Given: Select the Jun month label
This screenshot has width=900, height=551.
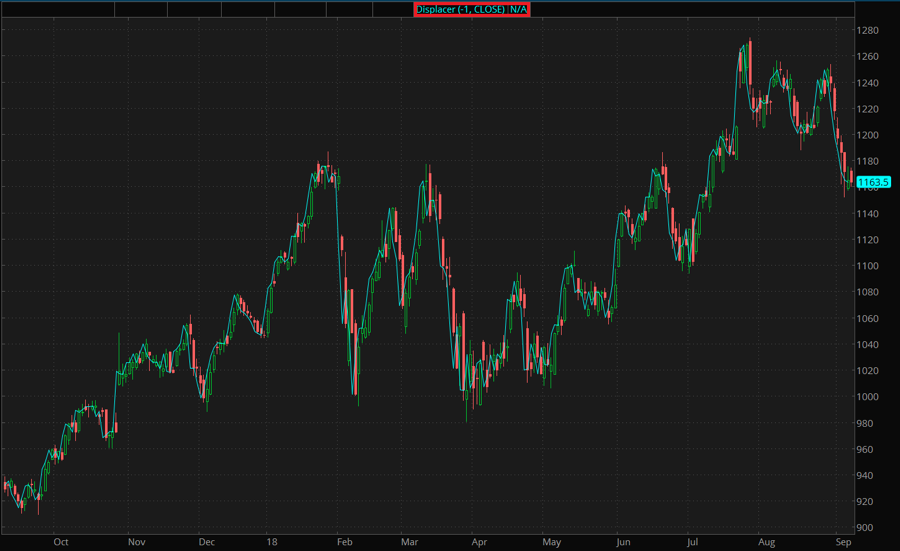Looking at the screenshot, I should 623,542.
